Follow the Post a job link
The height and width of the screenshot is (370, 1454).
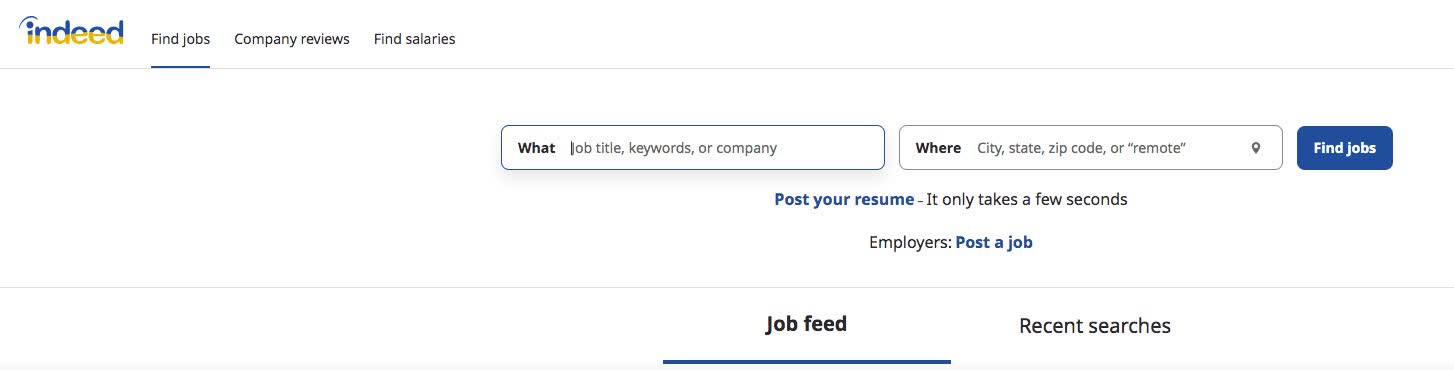click(994, 242)
